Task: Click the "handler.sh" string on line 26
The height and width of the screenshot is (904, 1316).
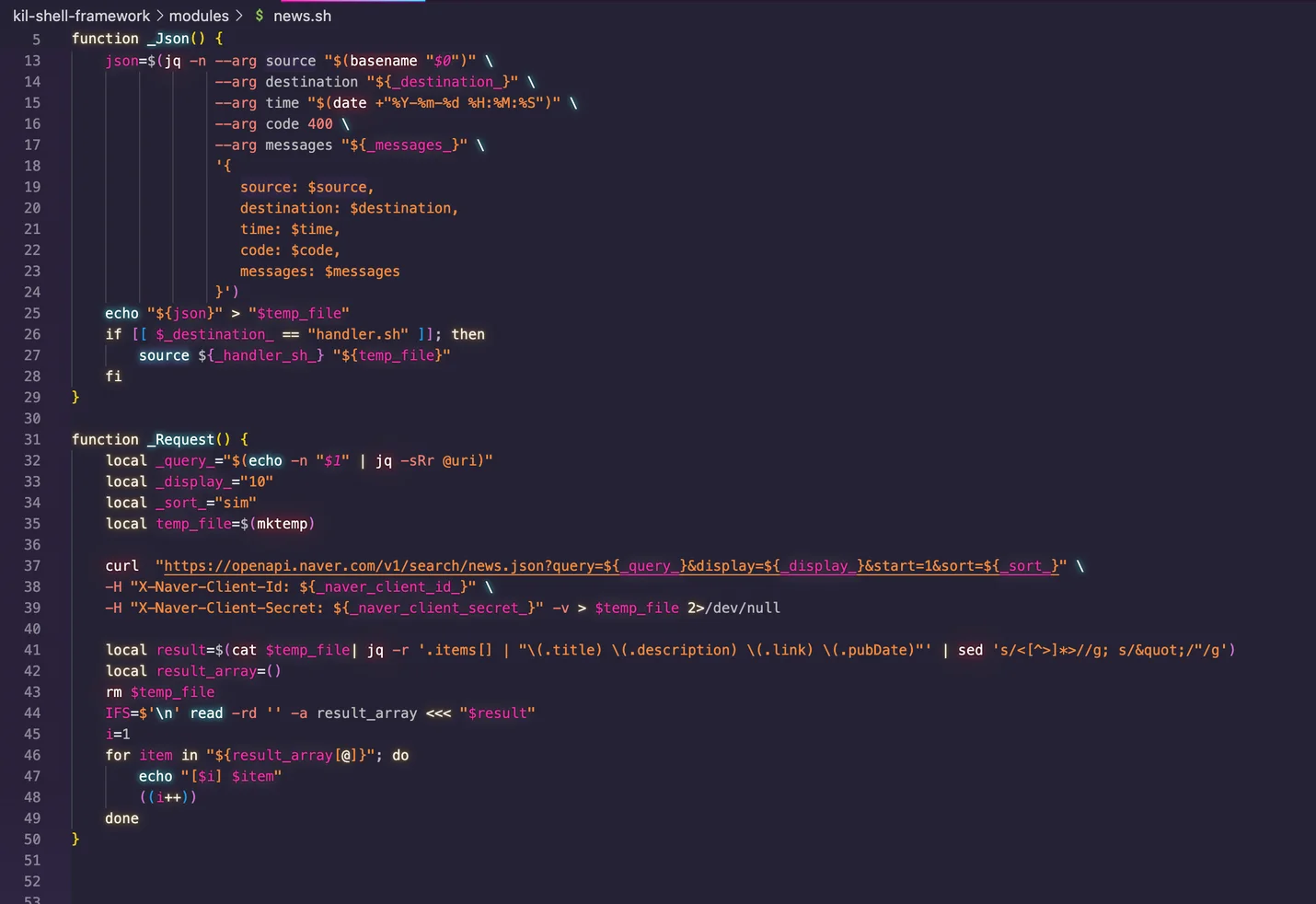Action: click(358, 334)
